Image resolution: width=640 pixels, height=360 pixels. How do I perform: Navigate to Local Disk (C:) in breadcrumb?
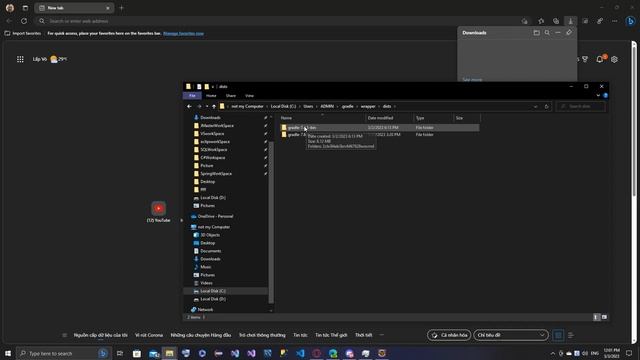click(x=283, y=107)
